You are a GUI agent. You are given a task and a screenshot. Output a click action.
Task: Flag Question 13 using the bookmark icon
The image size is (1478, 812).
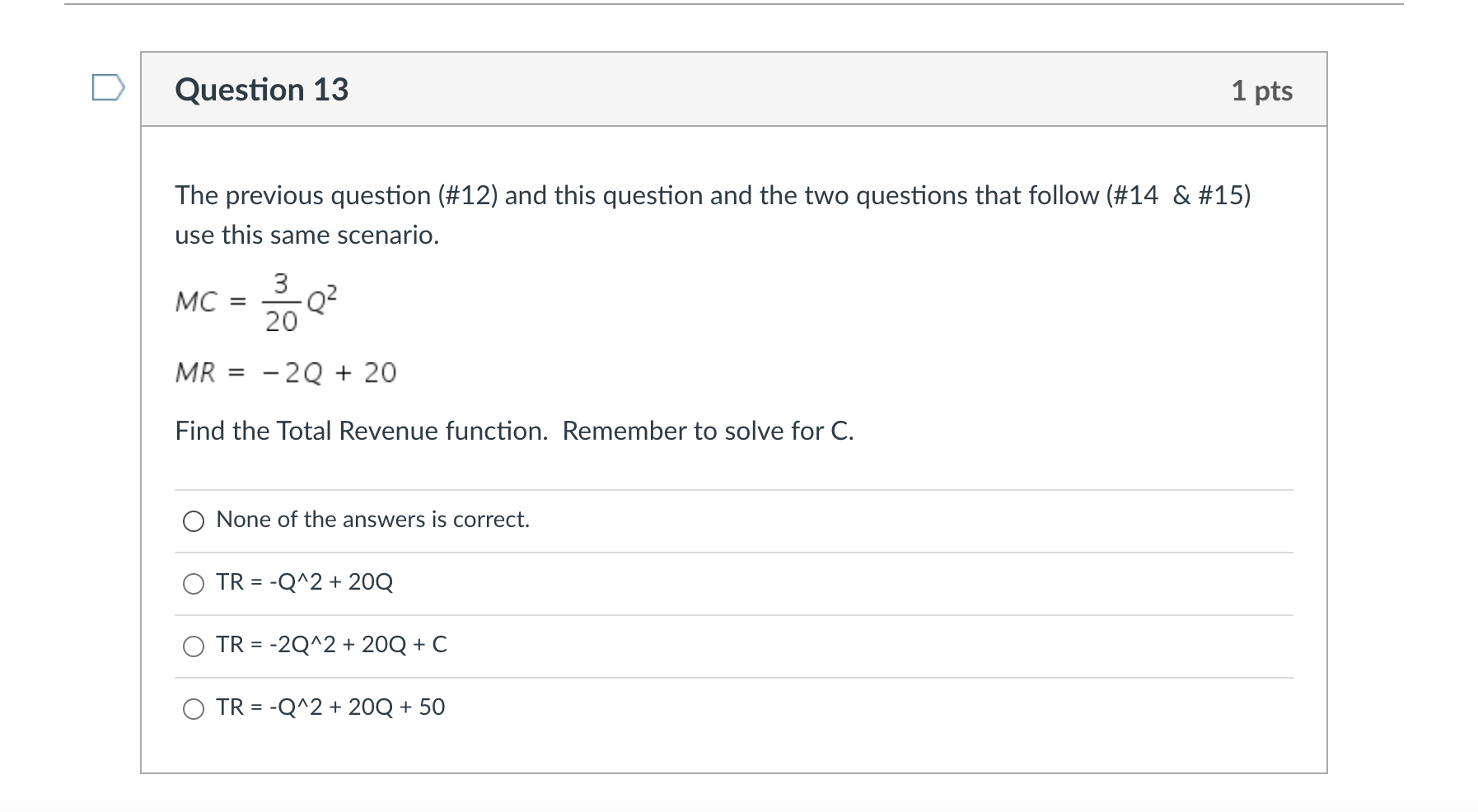click(x=109, y=87)
